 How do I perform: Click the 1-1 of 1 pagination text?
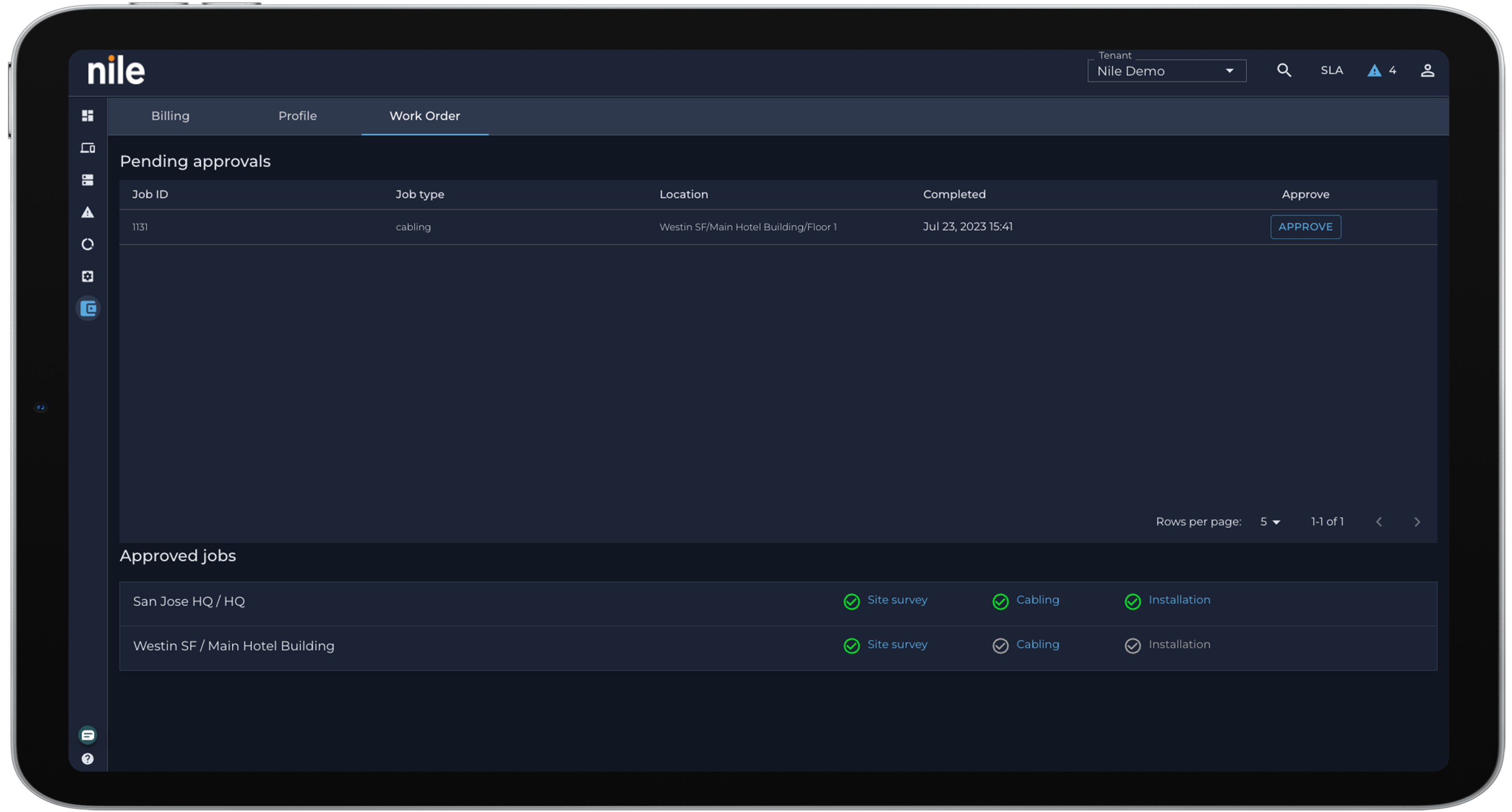(x=1327, y=521)
